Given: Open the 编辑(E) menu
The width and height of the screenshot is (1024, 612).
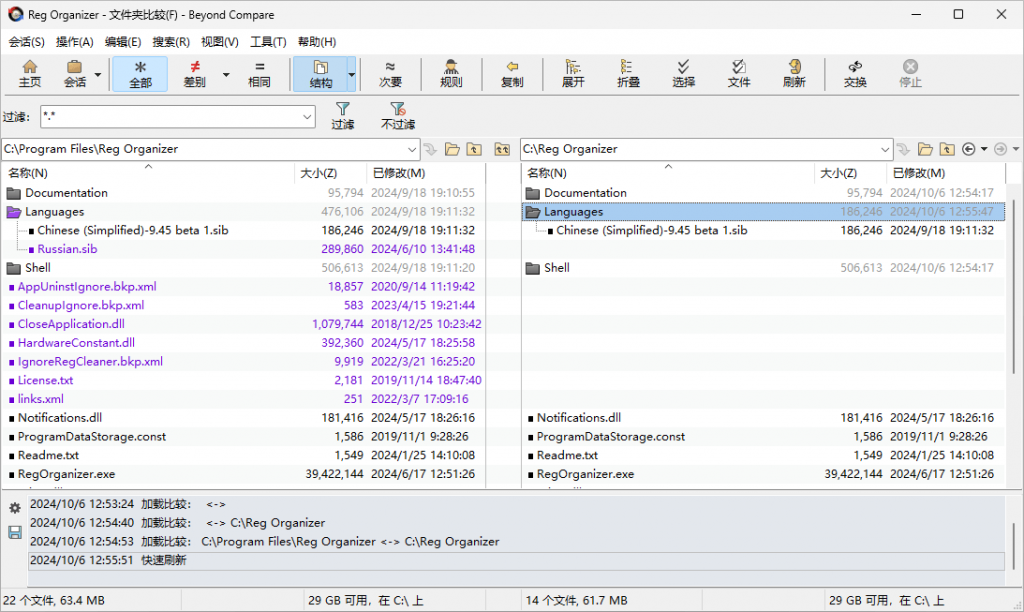Looking at the screenshot, I should pyautogui.click(x=123, y=42).
